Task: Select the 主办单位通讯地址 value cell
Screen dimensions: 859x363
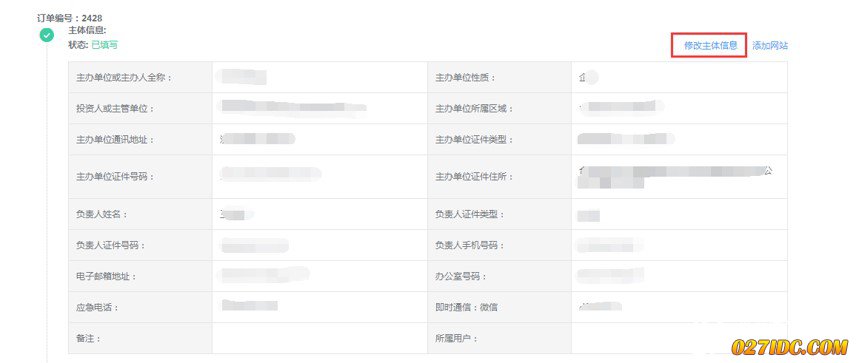Action: 319,139
